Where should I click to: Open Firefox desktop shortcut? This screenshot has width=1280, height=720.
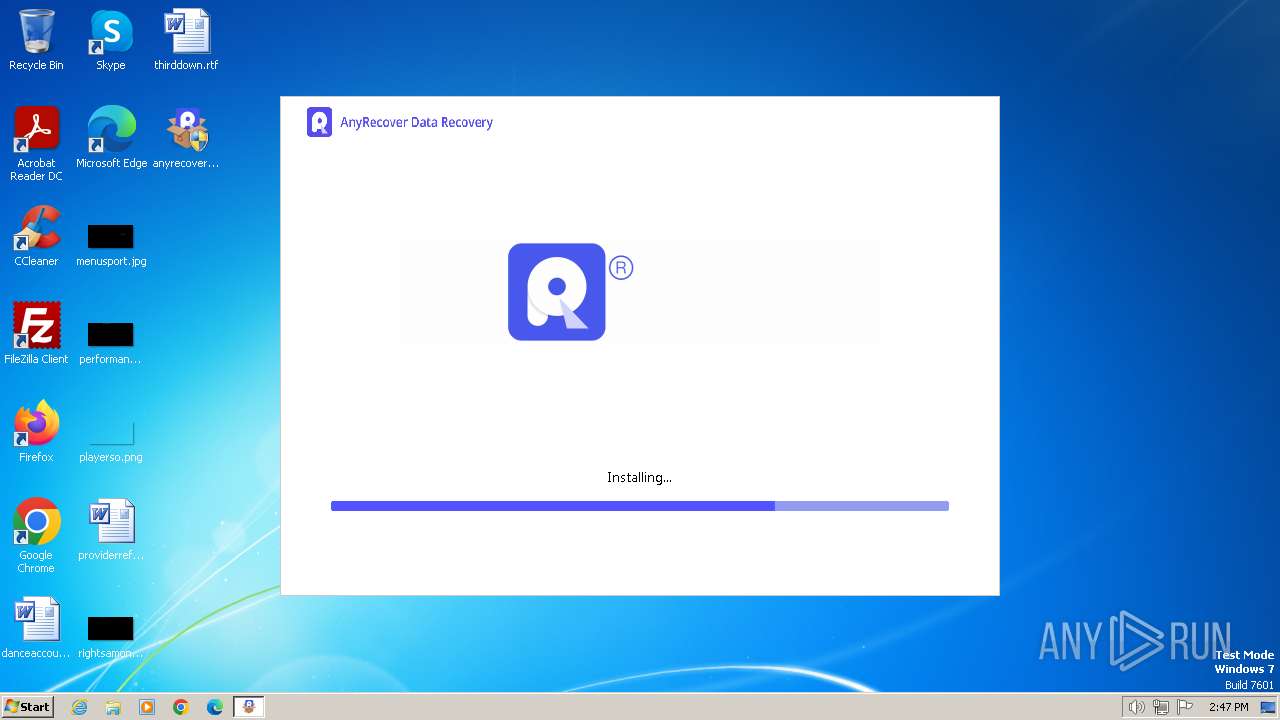(x=36, y=432)
